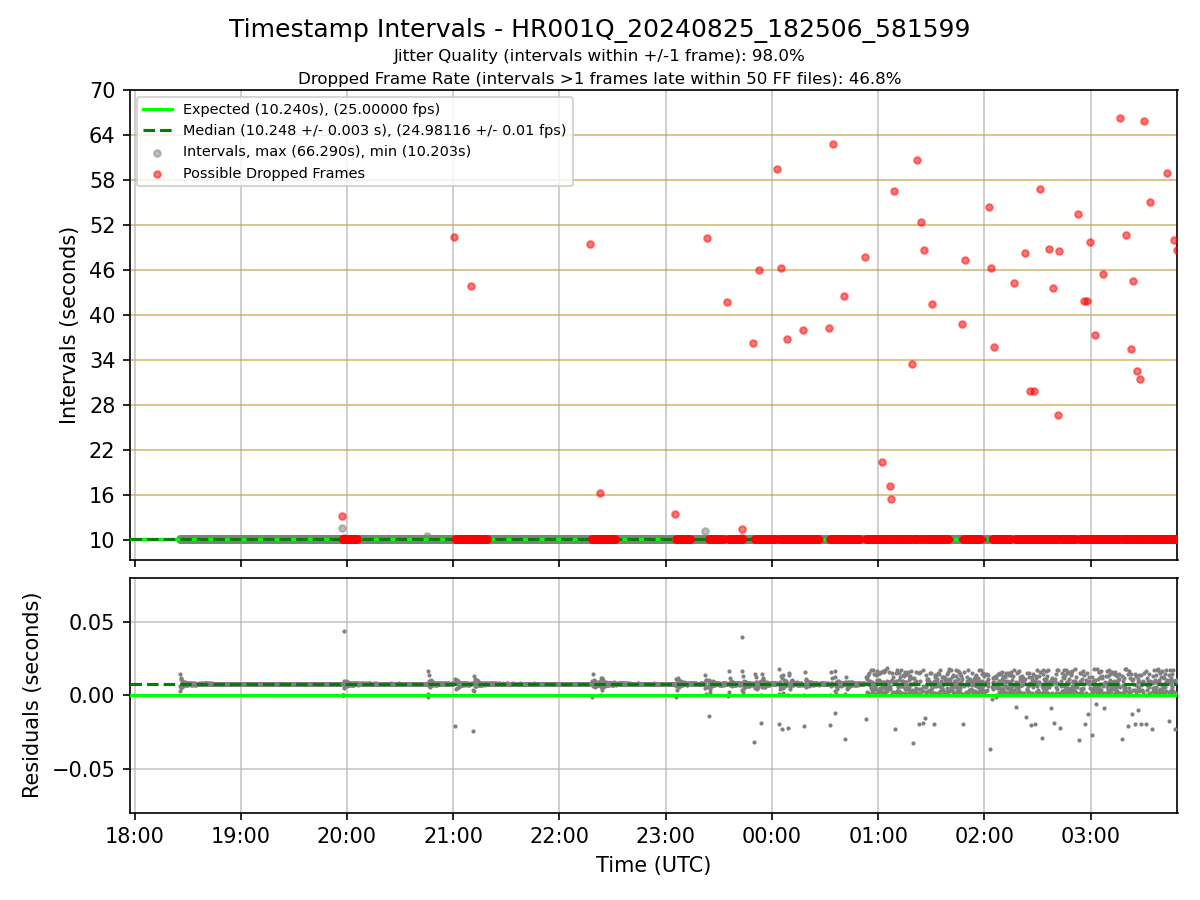Click y-axis tick label '52'
This screenshot has width=1200, height=900.
104,225
